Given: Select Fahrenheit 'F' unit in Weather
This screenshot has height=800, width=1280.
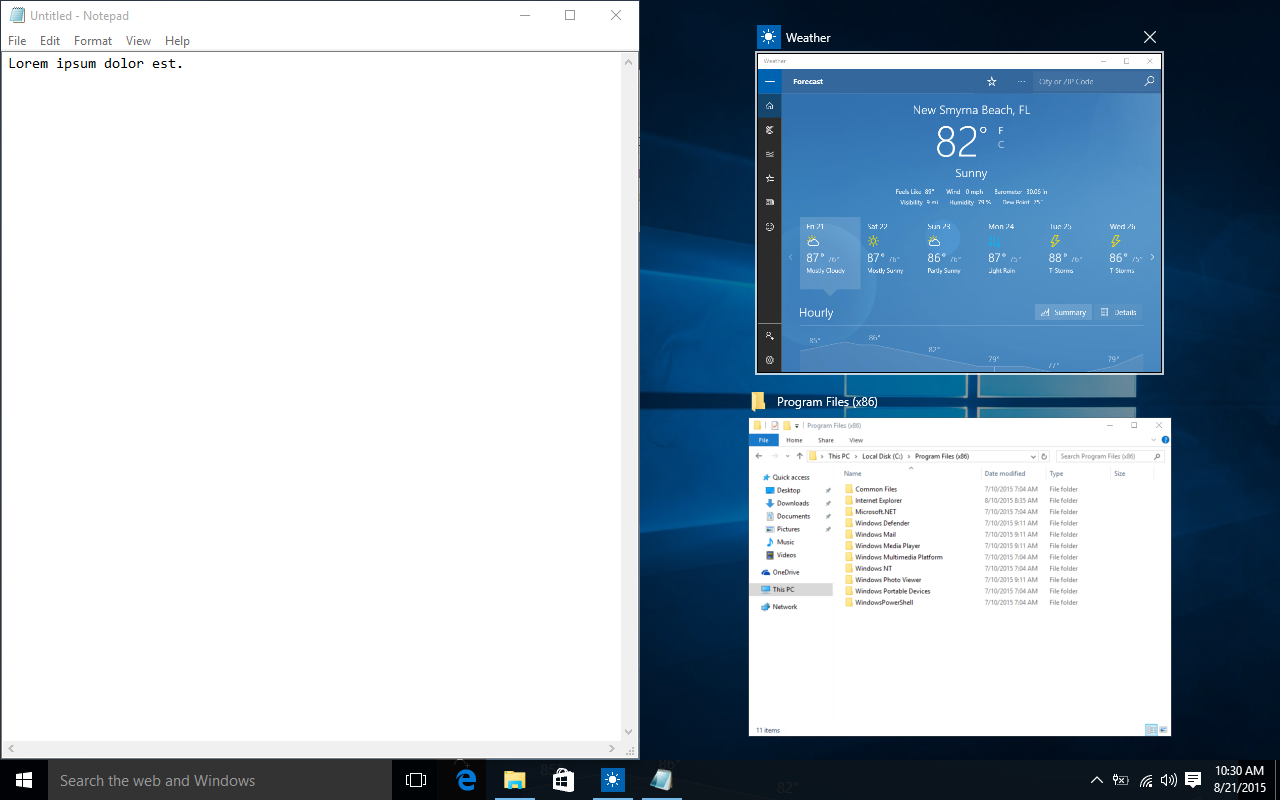Looking at the screenshot, I should (1000, 131).
